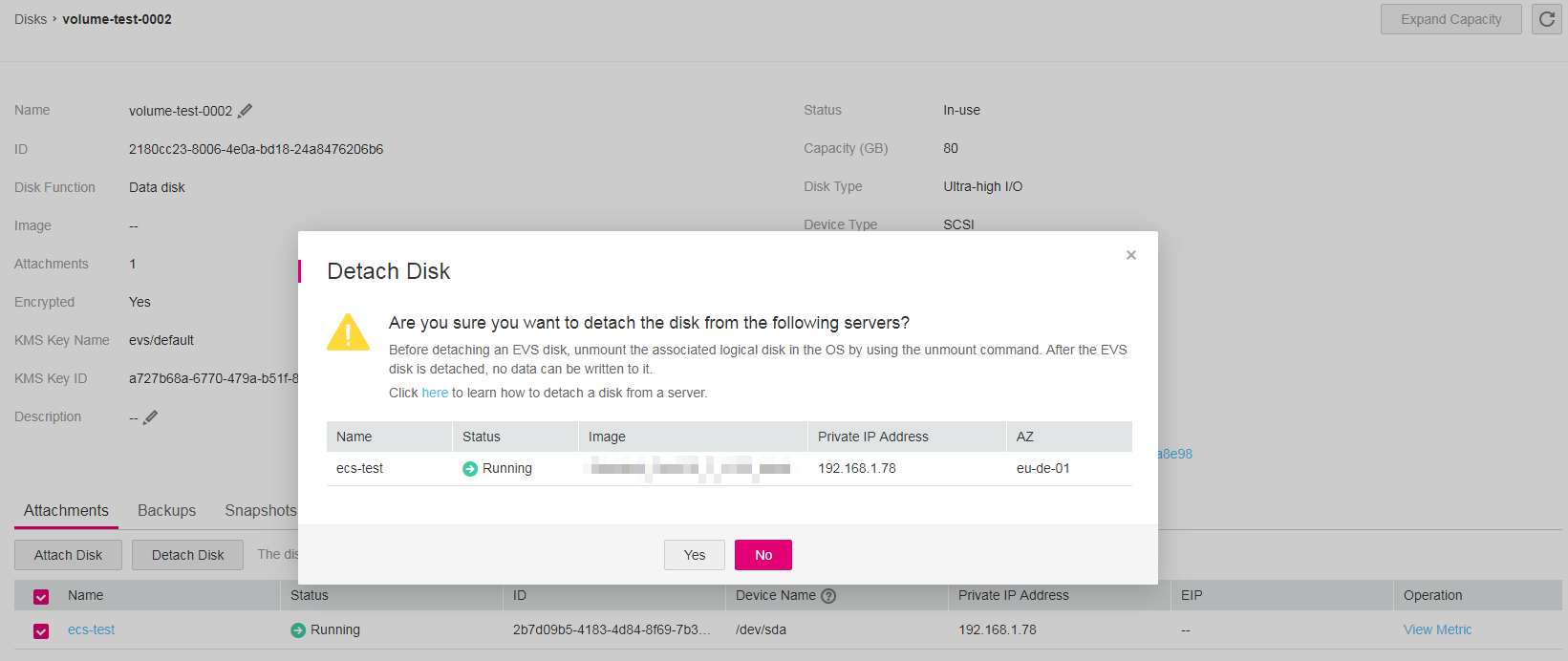This screenshot has height=661, width=1568.
Task: Click Running status icon in attachments table
Action: click(298, 630)
